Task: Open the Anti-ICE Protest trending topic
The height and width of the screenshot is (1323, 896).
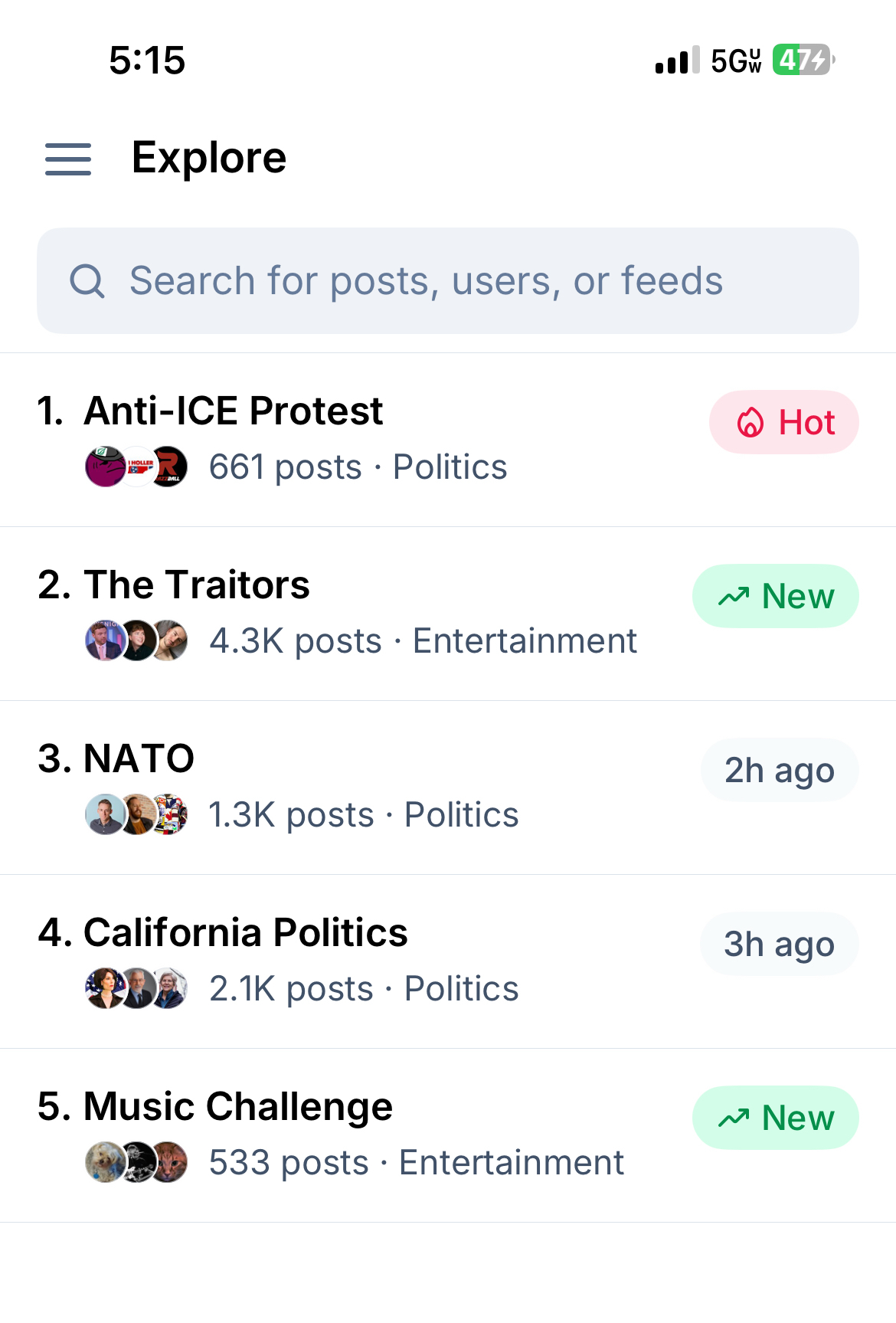Action: tap(234, 411)
